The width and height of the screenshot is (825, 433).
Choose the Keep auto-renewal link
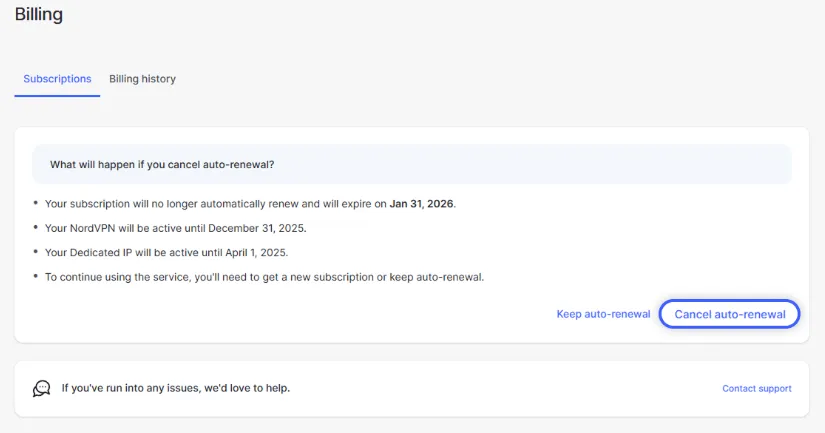603,314
